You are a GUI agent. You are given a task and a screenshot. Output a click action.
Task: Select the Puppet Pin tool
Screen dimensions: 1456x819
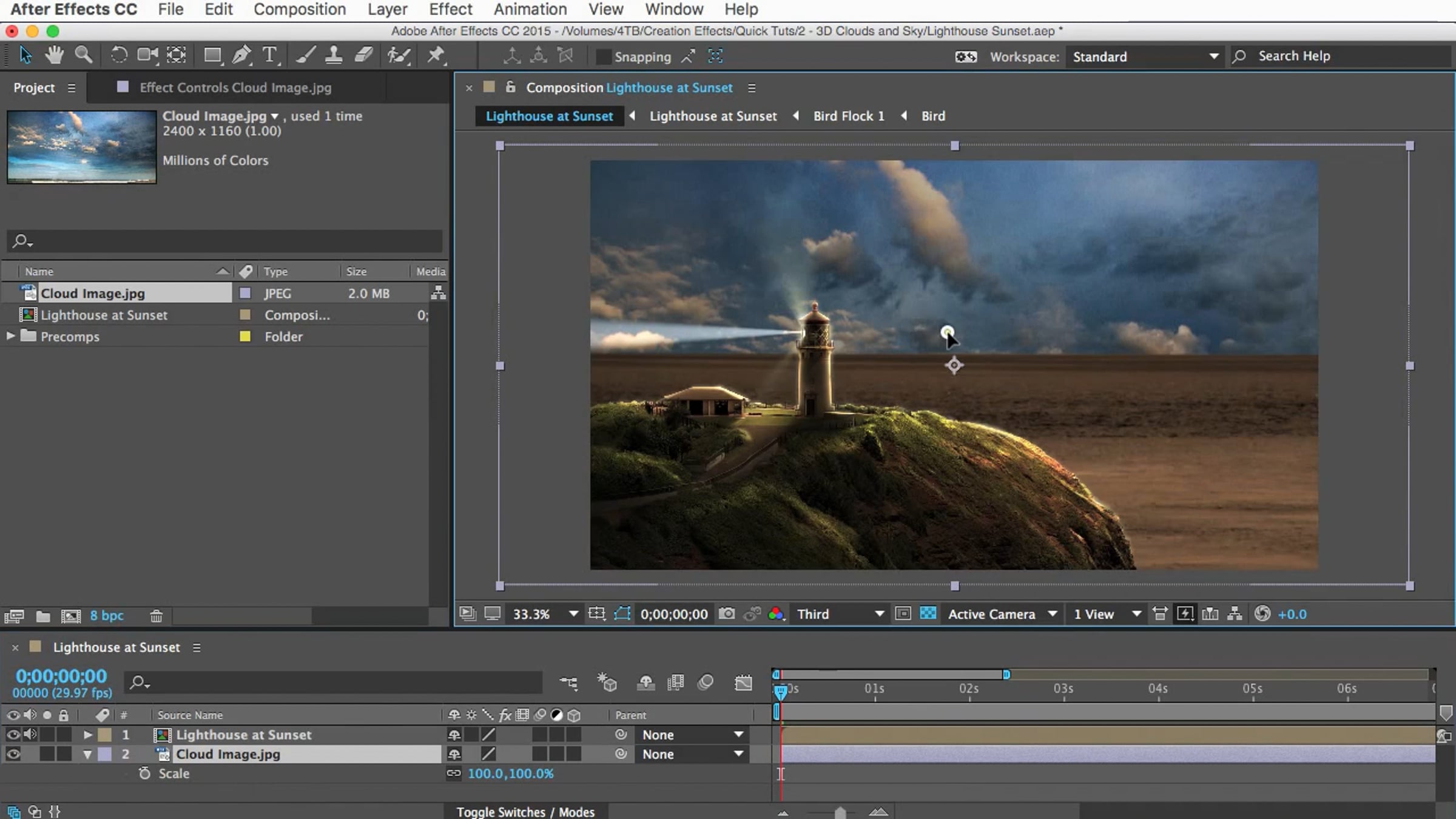point(436,55)
